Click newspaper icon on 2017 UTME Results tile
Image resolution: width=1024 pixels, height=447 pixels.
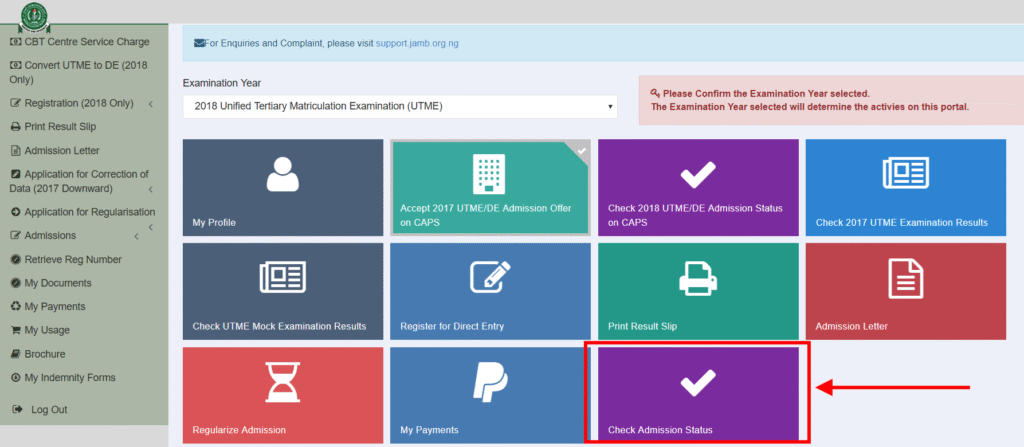pyautogui.click(x=906, y=174)
